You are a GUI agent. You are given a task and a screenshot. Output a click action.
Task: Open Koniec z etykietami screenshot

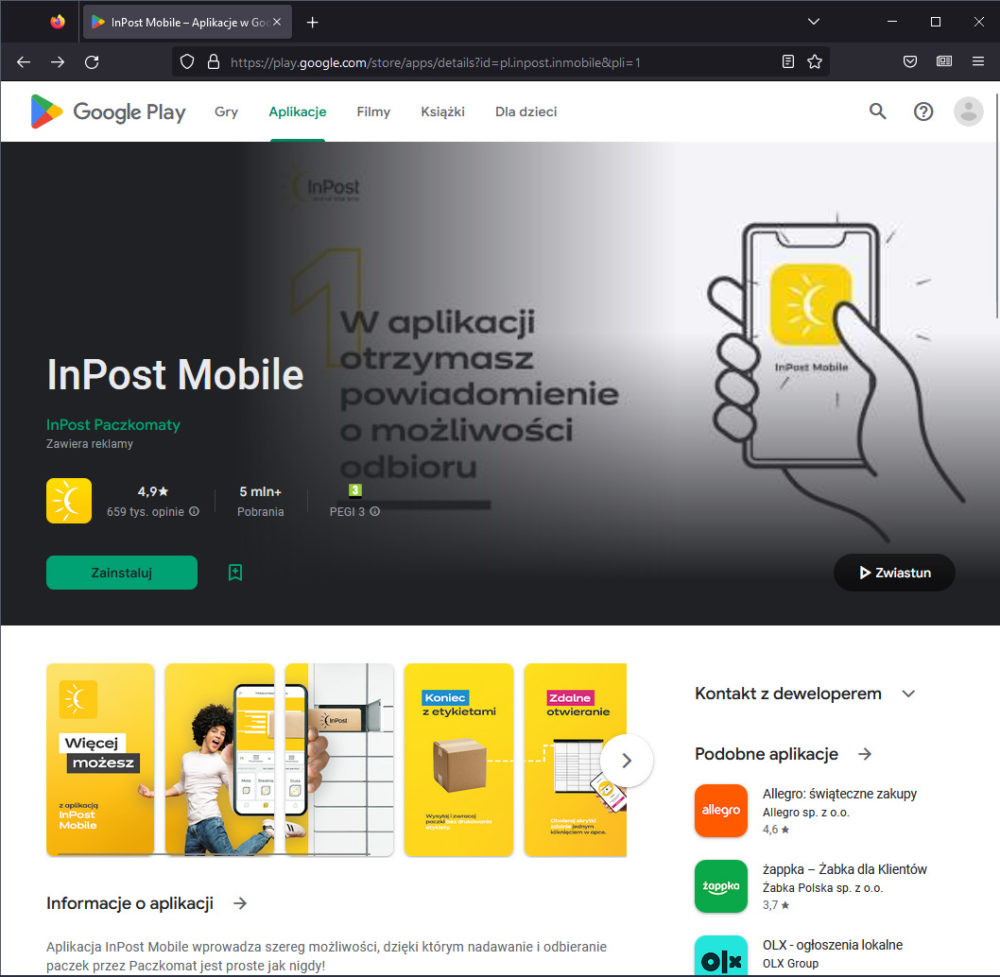click(459, 760)
